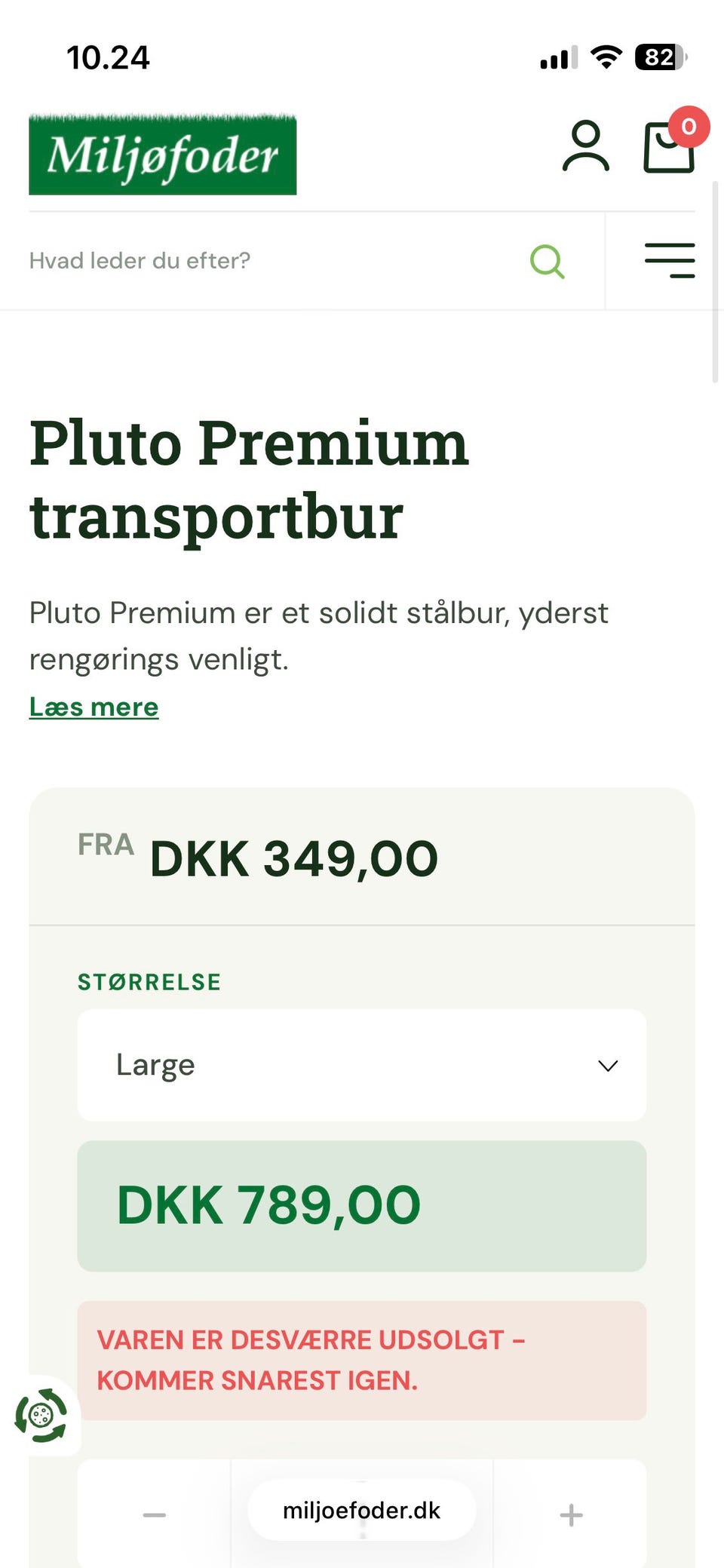Tap the Miljøfoder logo
The height and width of the screenshot is (1568, 724).
(x=163, y=155)
